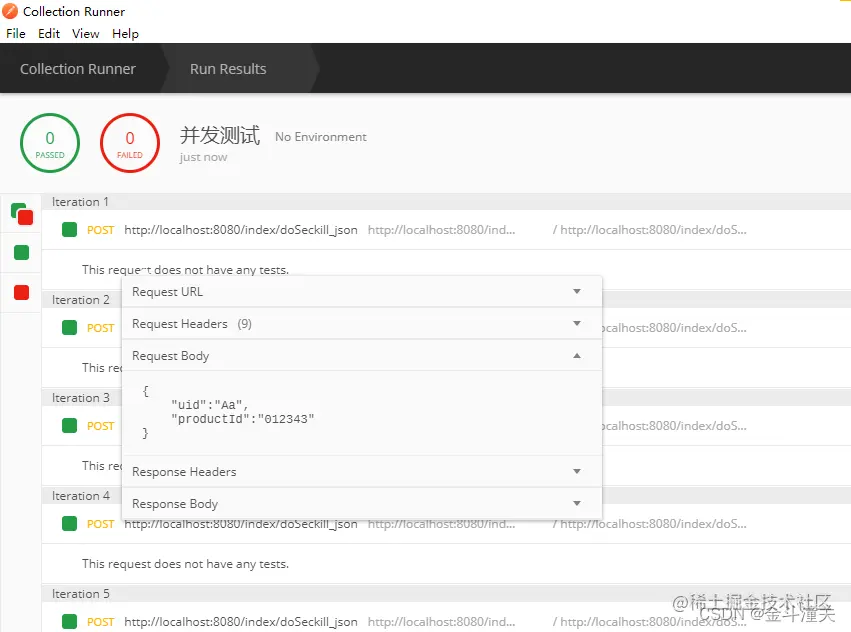Image resolution: width=851 pixels, height=632 pixels.
Task: Click Iteration 4 'does not have any tests' message
Action: pos(186,564)
